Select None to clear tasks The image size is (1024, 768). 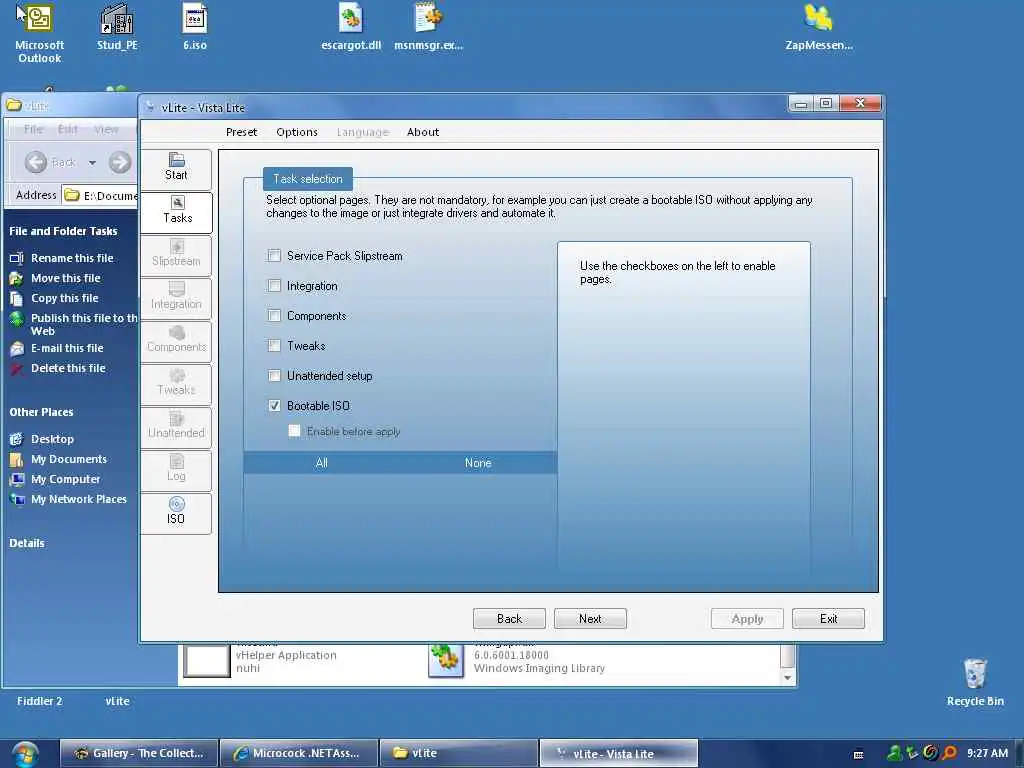(478, 462)
